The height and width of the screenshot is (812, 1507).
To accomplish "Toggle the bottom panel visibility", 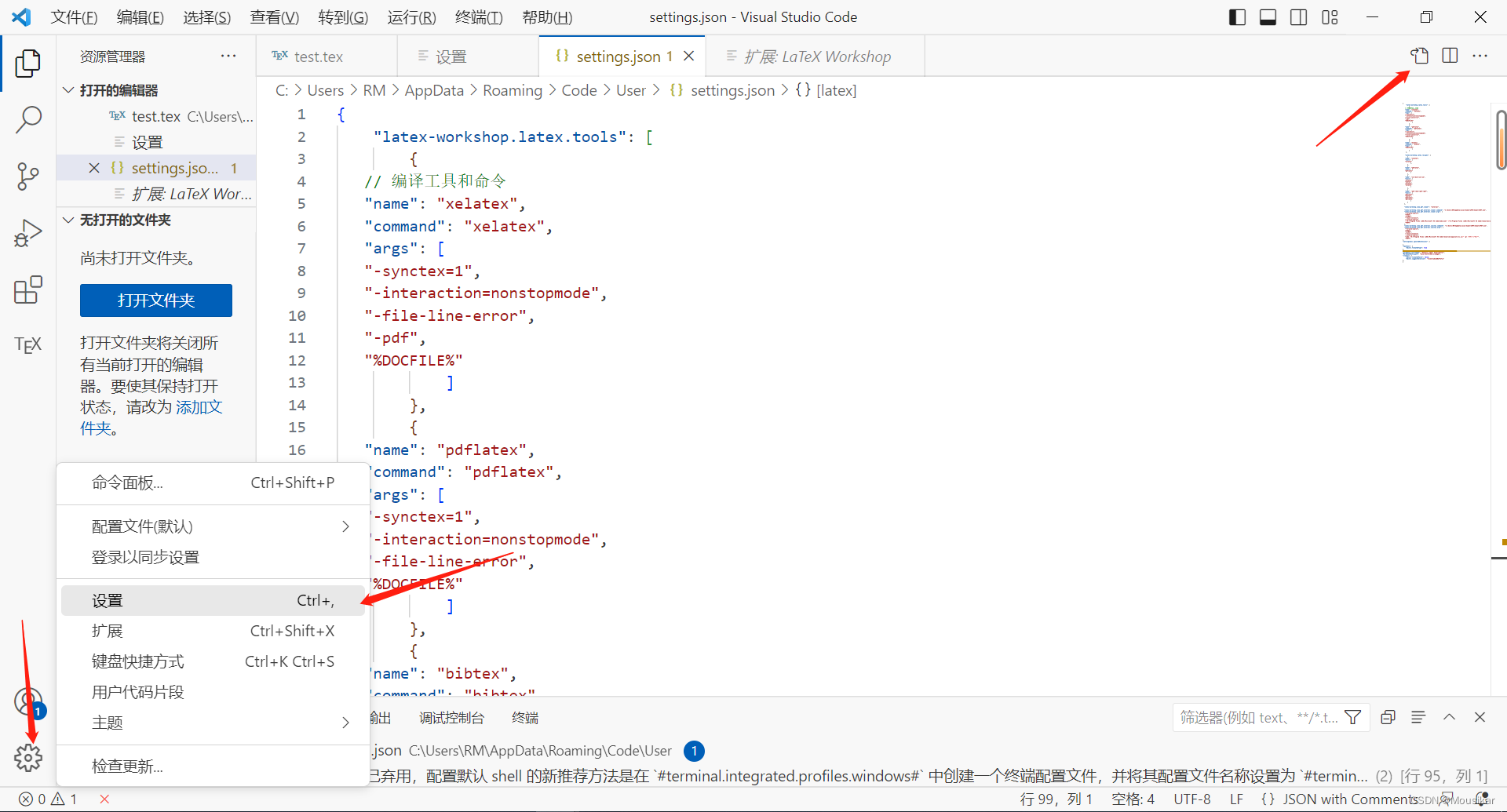I will tap(1268, 16).
